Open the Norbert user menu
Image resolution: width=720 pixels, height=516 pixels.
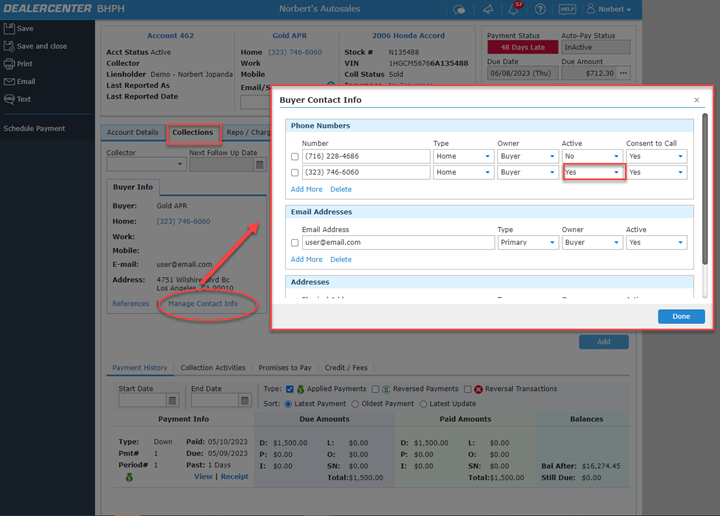point(609,9)
